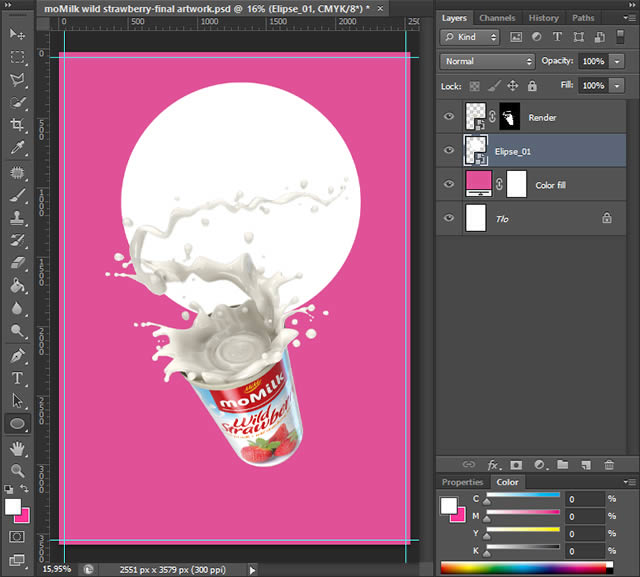Viewport: 640px width, 577px height.
Task: Select the Ellipse shape tool
Action: coord(17,424)
